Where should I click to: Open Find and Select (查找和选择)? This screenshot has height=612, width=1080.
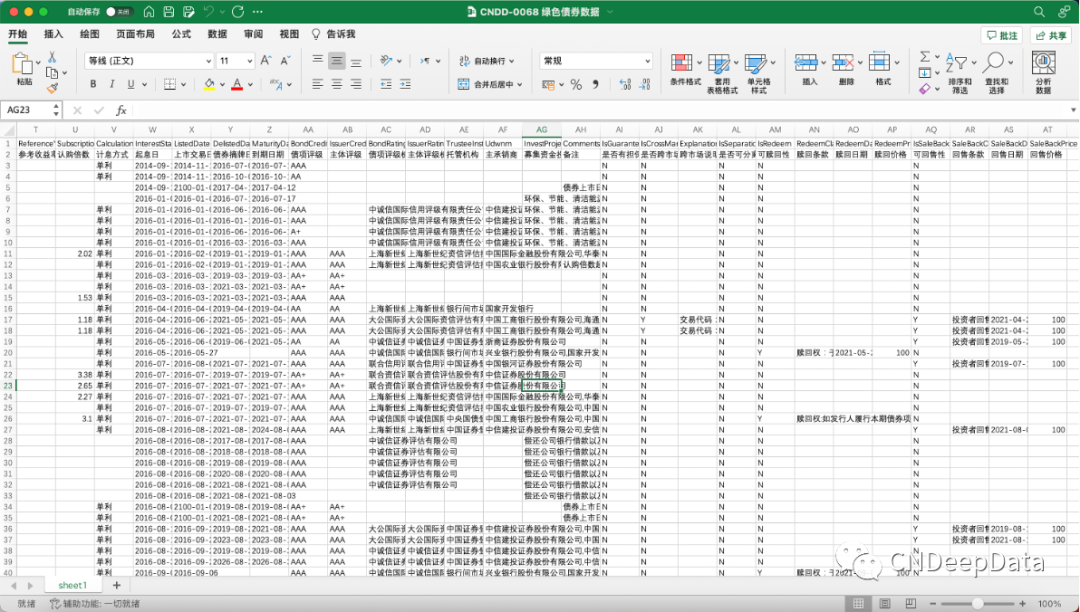coord(996,73)
